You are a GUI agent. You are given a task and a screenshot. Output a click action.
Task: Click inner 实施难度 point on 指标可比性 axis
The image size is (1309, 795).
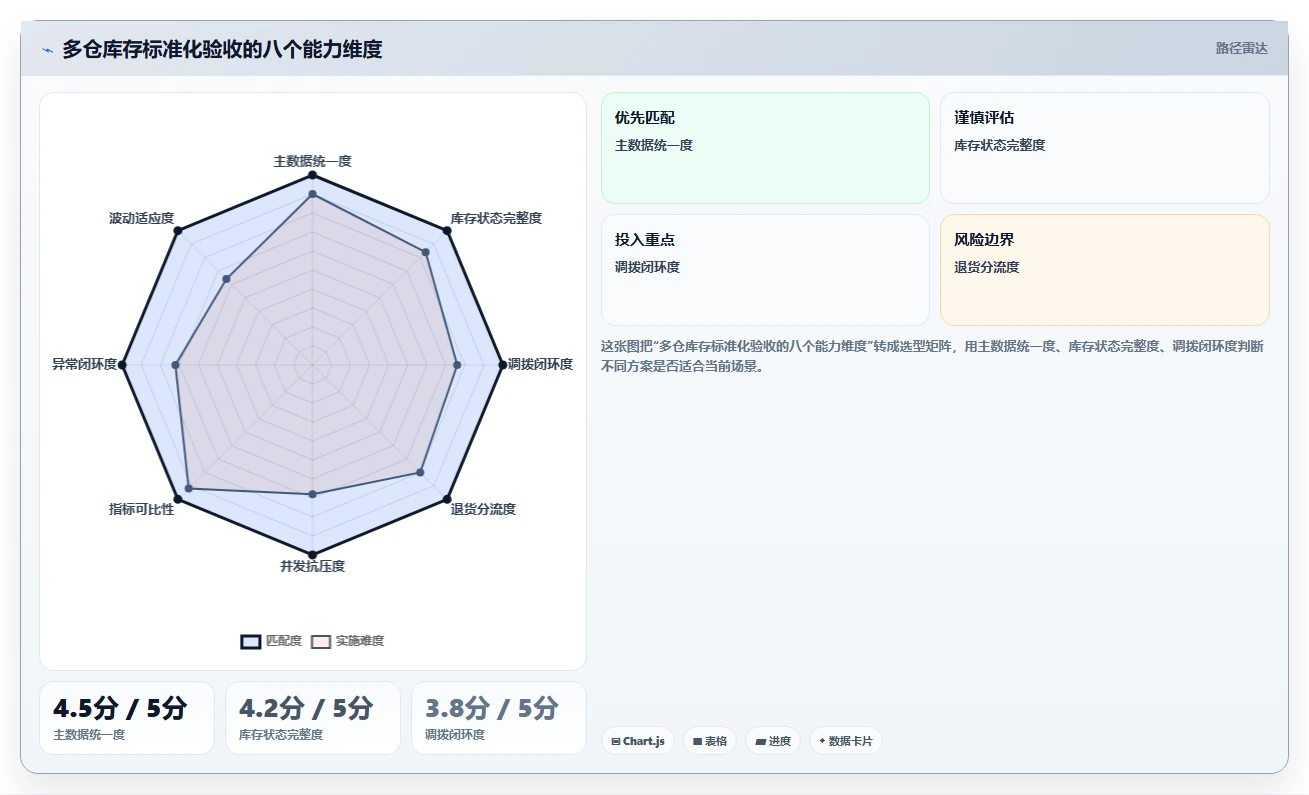point(189,489)
